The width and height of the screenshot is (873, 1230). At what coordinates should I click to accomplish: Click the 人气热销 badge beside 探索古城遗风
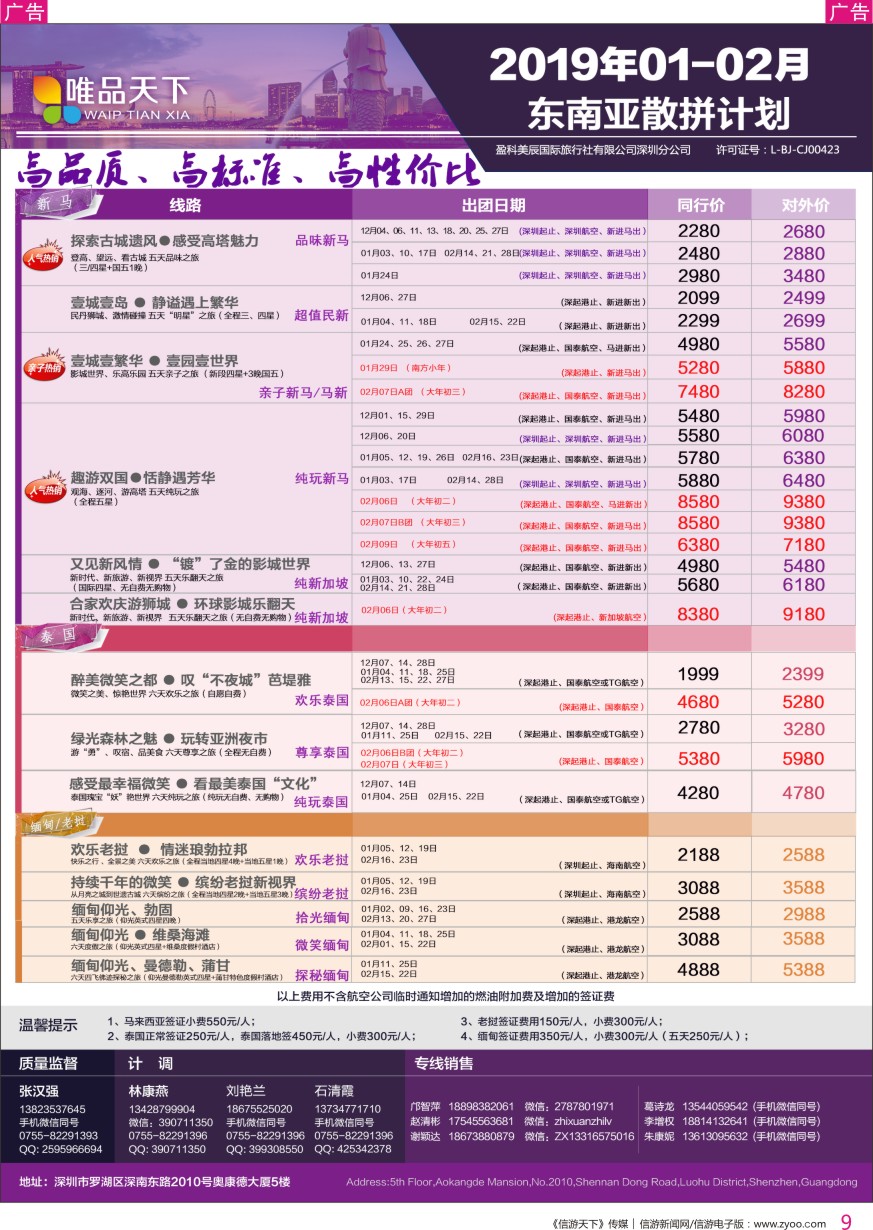(x=45, y=256)
